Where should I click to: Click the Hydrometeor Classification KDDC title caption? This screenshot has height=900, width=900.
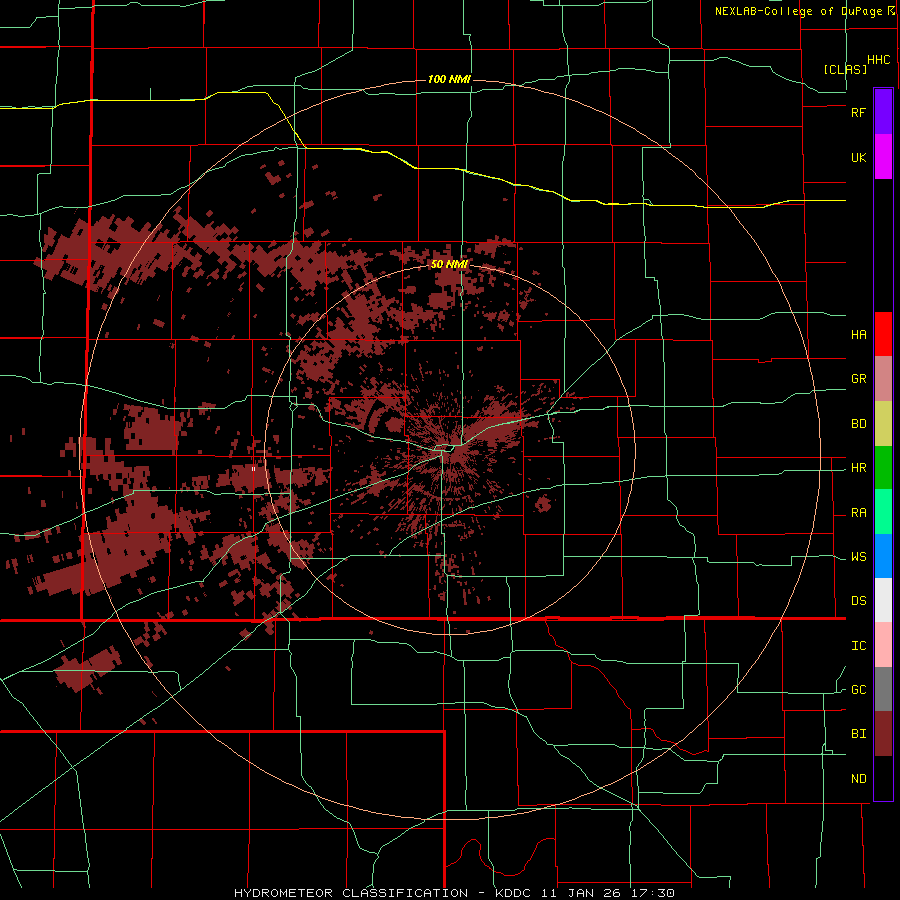[454, 893]
